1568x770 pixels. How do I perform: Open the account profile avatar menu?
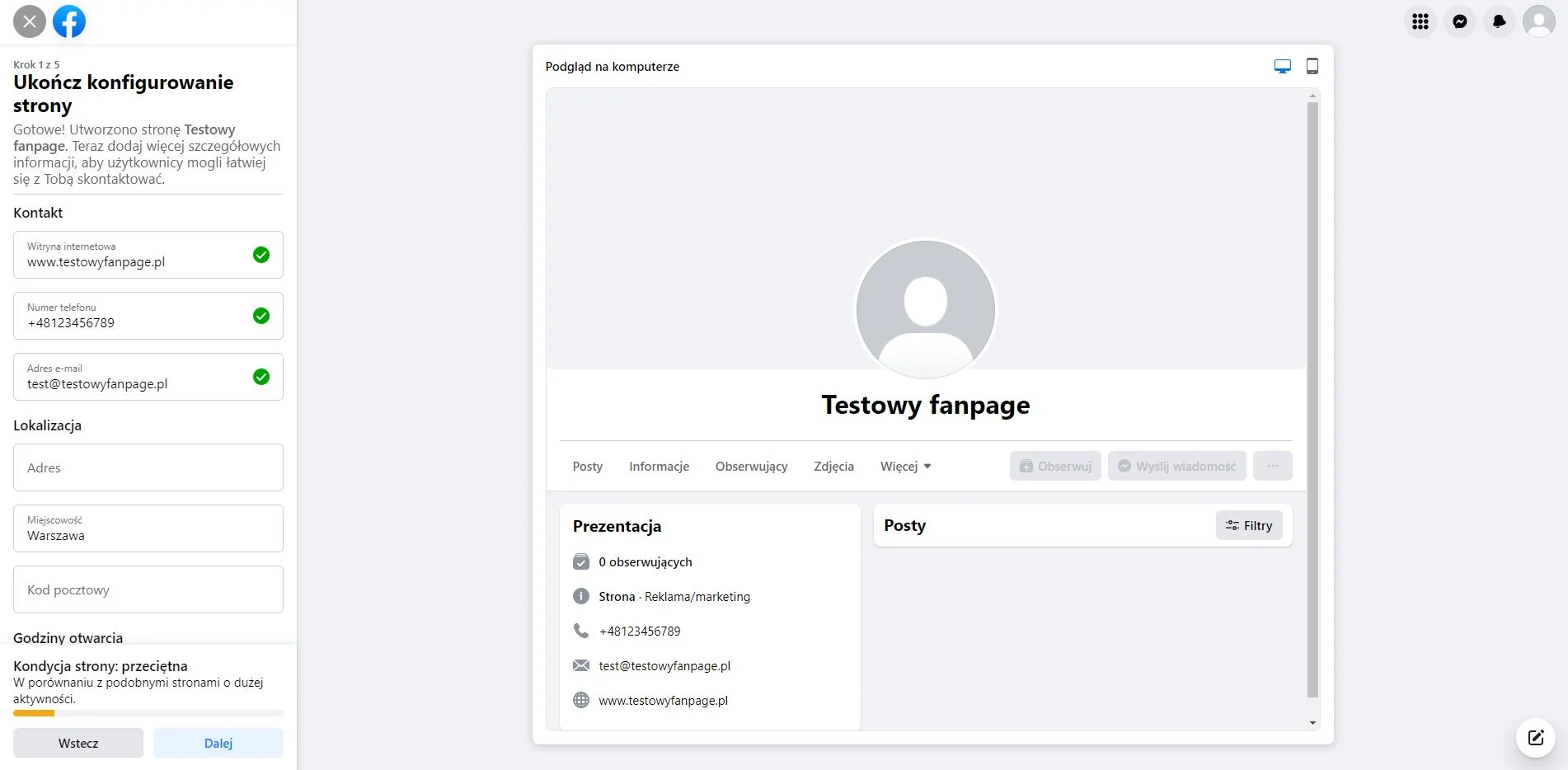click(x=1538, y=21)
